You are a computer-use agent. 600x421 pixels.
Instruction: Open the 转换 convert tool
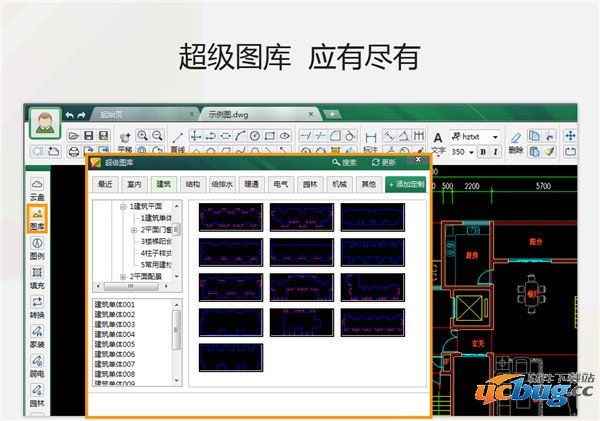click(x=37, y=306)
